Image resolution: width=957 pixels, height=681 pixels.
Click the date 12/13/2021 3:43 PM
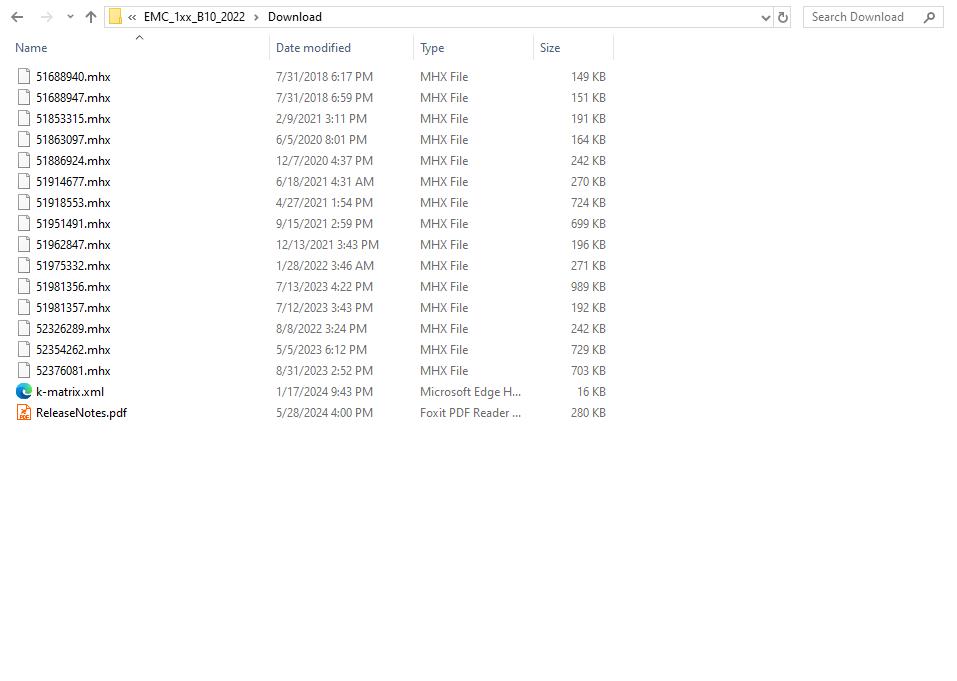pyautogui.click(x=327, y=244)
